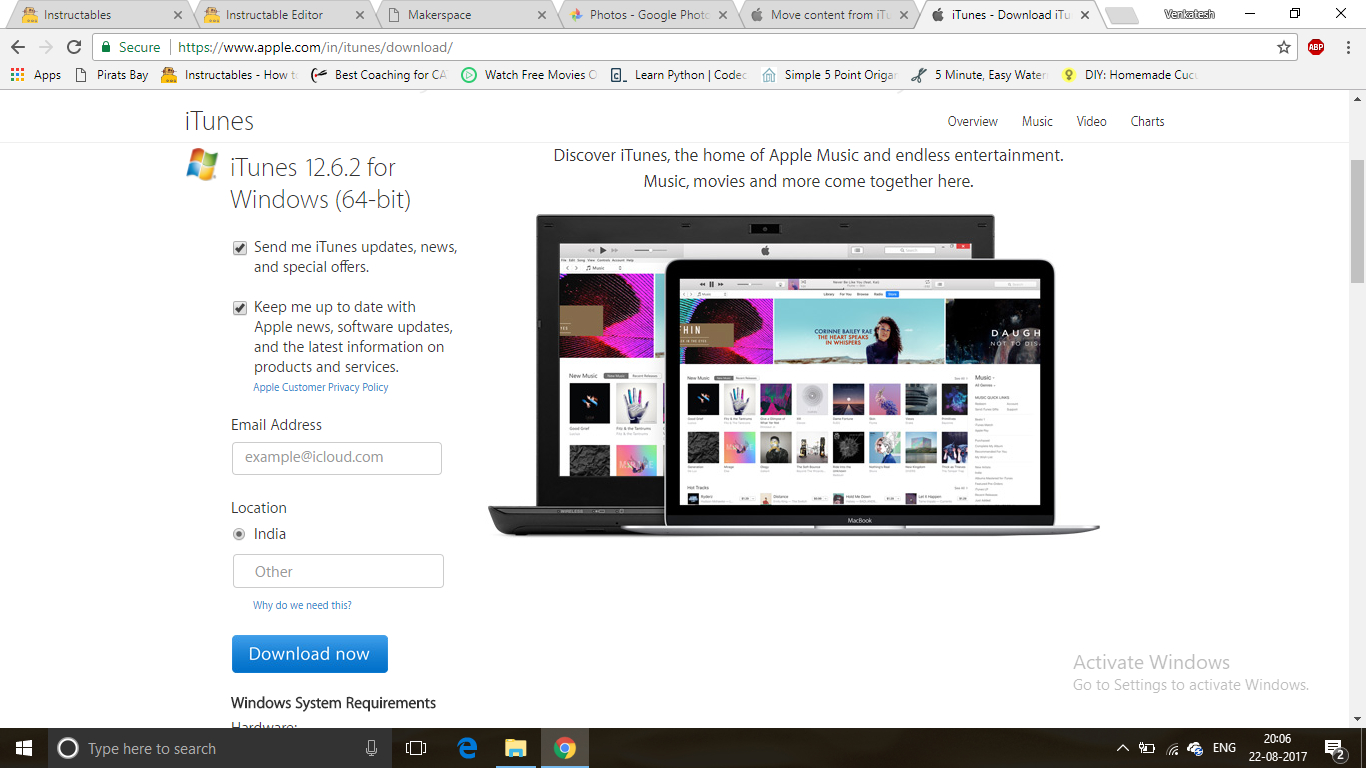Bookmark this page with the star icon
1366x768 pixels.
click(1284, 47)
